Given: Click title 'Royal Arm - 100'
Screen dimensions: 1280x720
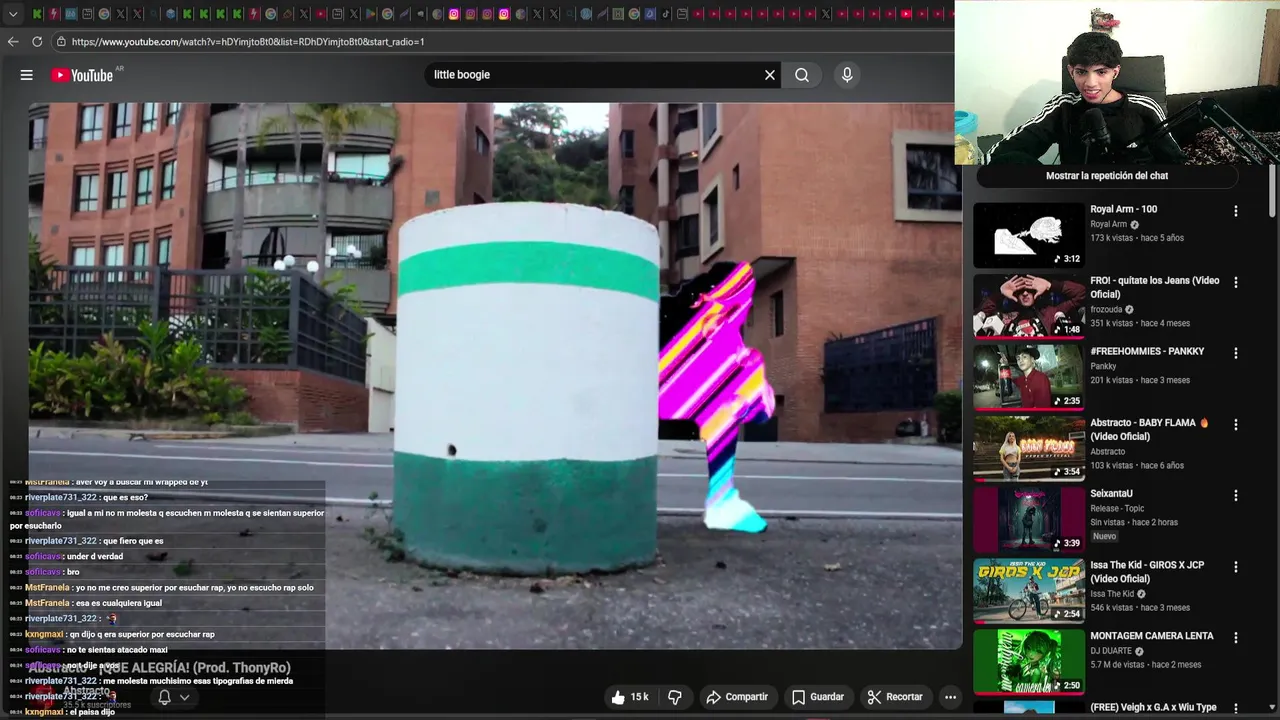Looking at the screenshot, I should click(x=1123, y=209).
